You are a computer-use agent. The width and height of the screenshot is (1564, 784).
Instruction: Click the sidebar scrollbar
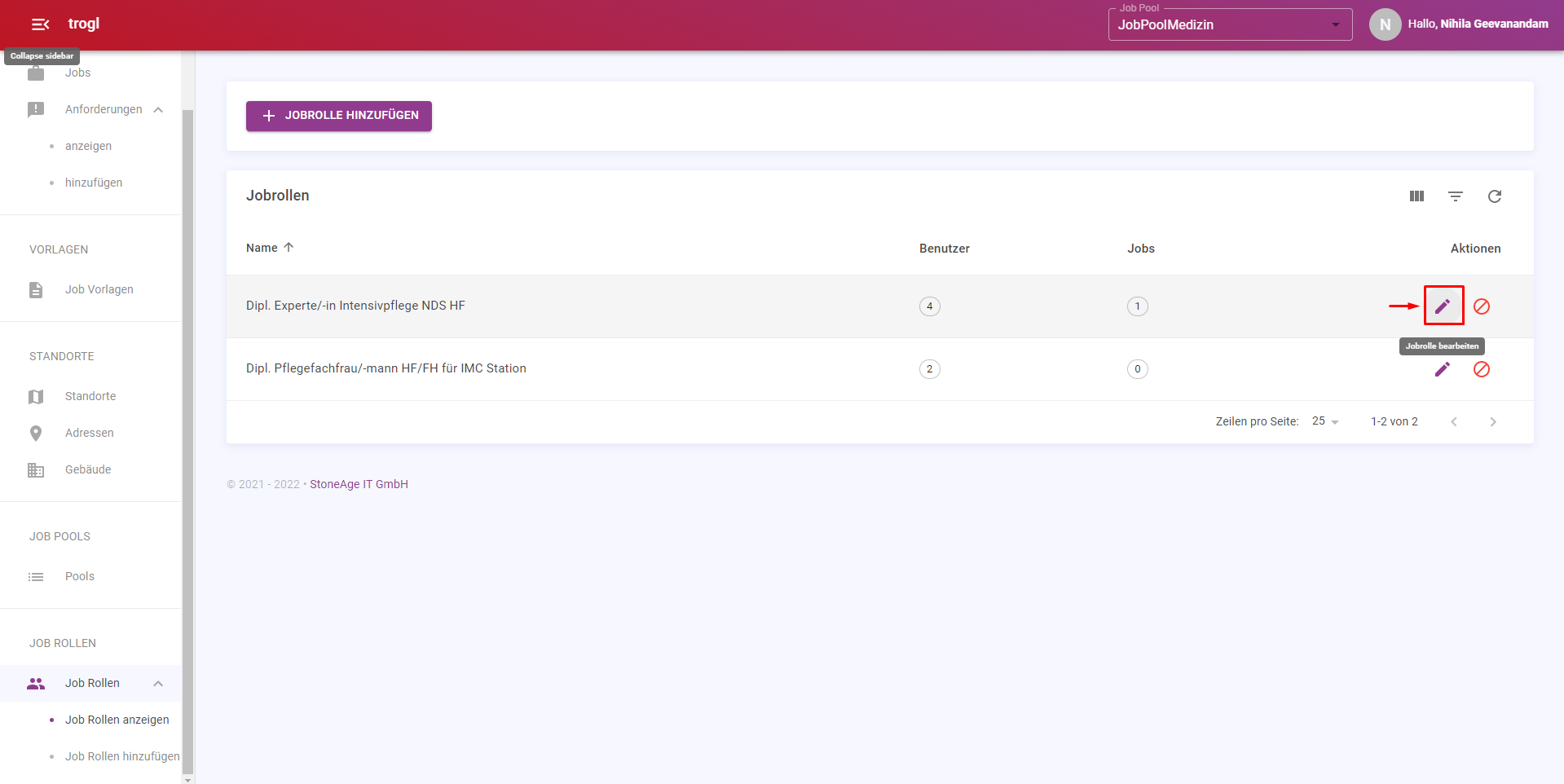point(188,440)
